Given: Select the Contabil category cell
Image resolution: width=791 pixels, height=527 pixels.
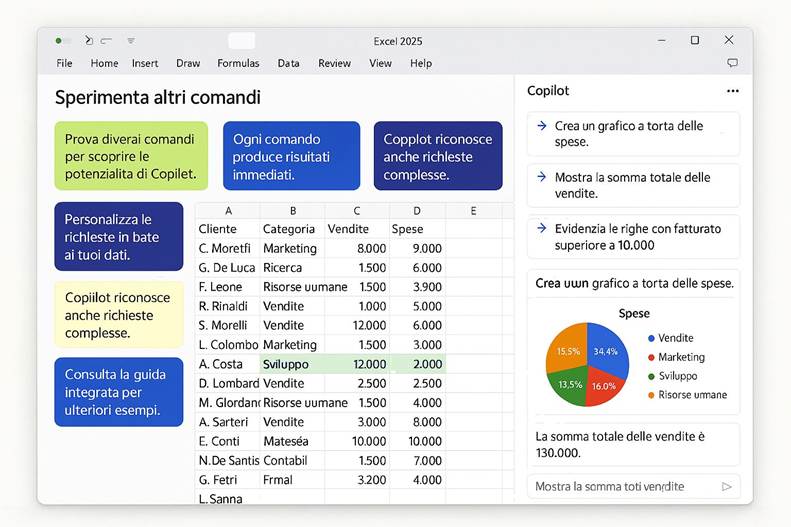Looking at the screenshot, I should point(293,460).
